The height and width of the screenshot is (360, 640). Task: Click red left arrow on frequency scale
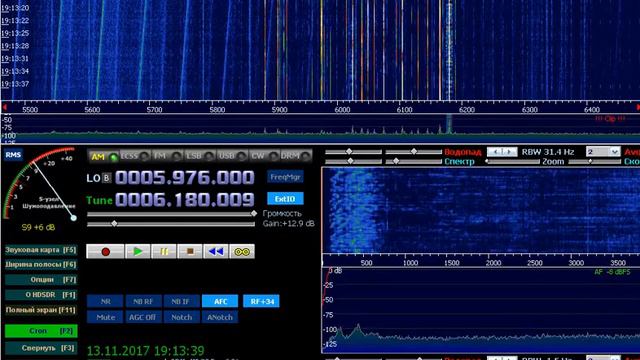point(4,107)
